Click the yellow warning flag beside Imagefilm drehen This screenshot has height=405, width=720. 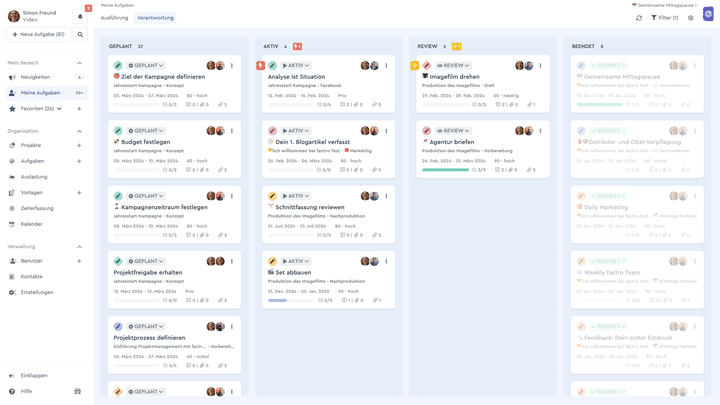(x=415, y=66)
